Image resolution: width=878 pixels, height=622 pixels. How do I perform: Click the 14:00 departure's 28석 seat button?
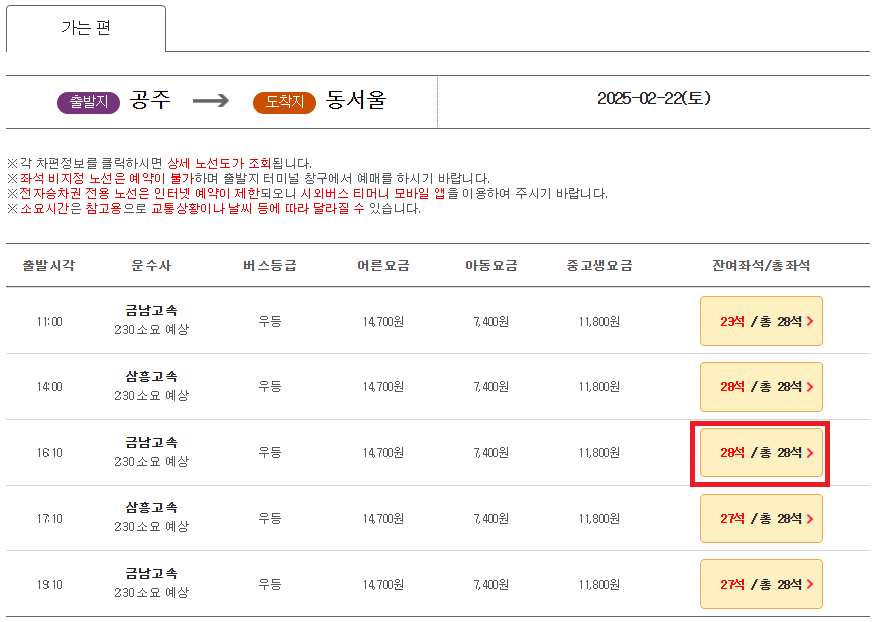761,387
